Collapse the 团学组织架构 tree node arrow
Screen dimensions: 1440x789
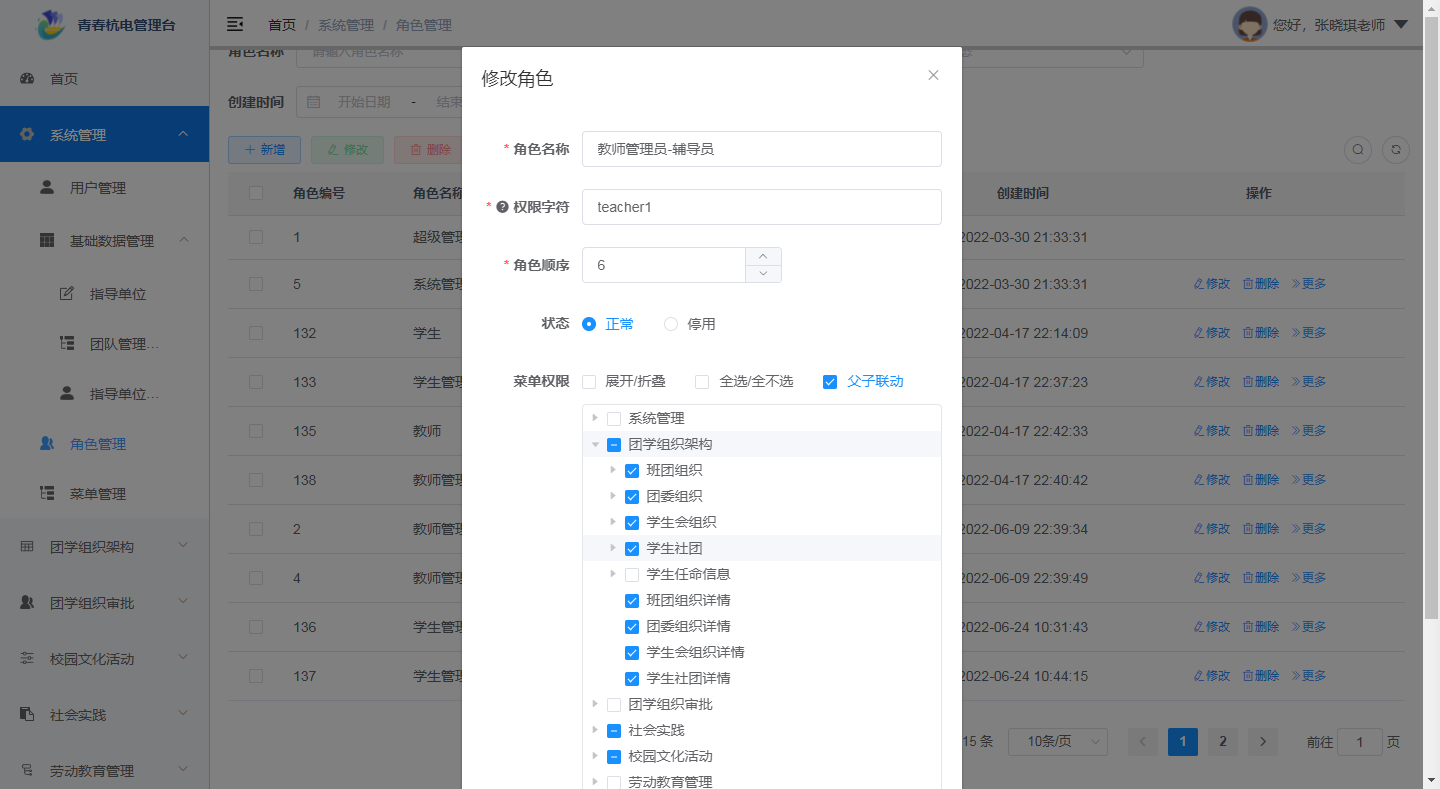595,444
